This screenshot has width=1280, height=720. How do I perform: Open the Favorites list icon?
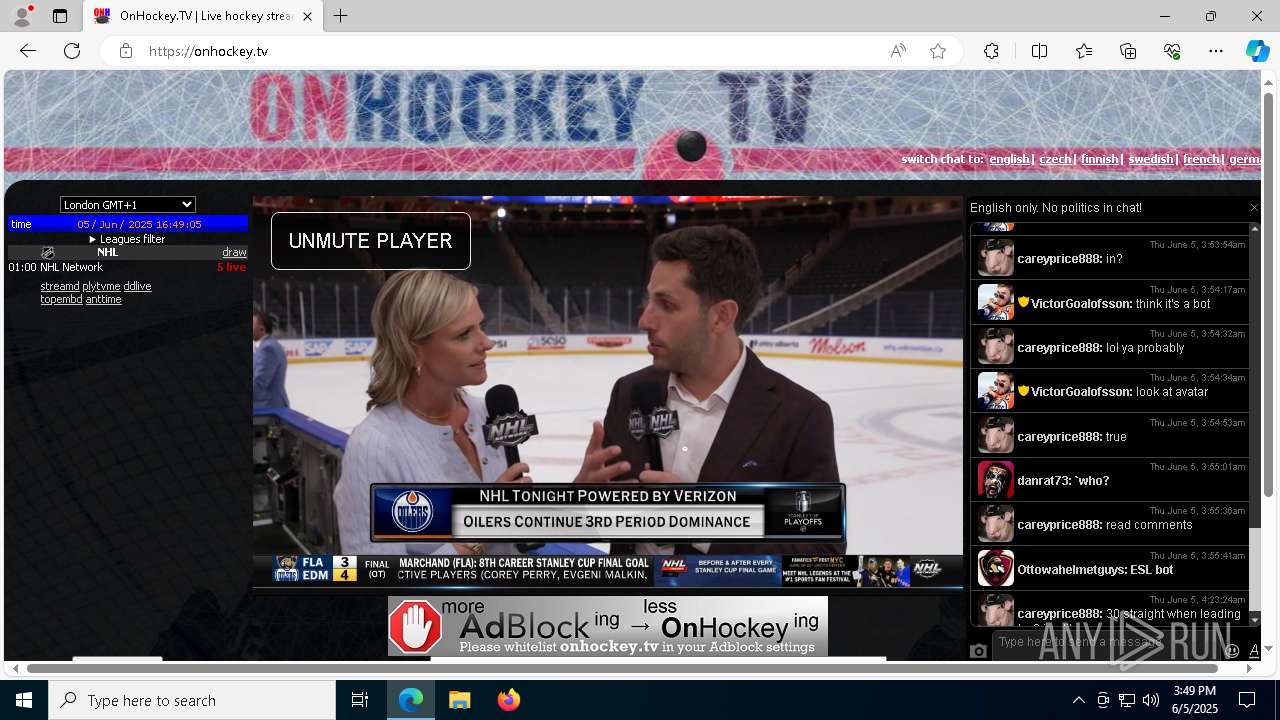pyautogui.click(x=1084, y=51)
